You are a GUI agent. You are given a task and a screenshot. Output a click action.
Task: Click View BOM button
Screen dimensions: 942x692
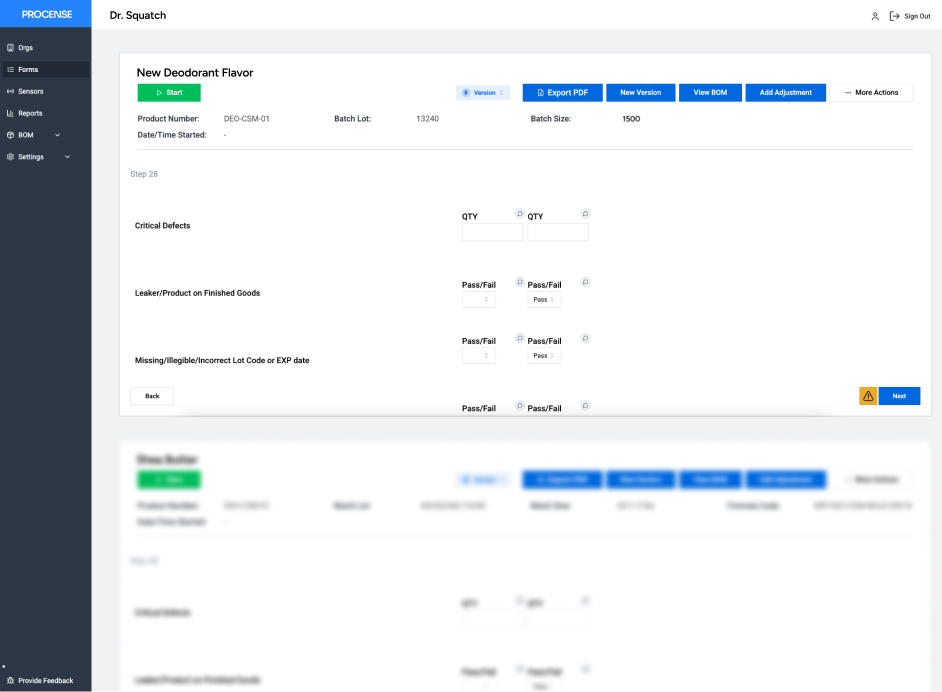coord(710,93)
